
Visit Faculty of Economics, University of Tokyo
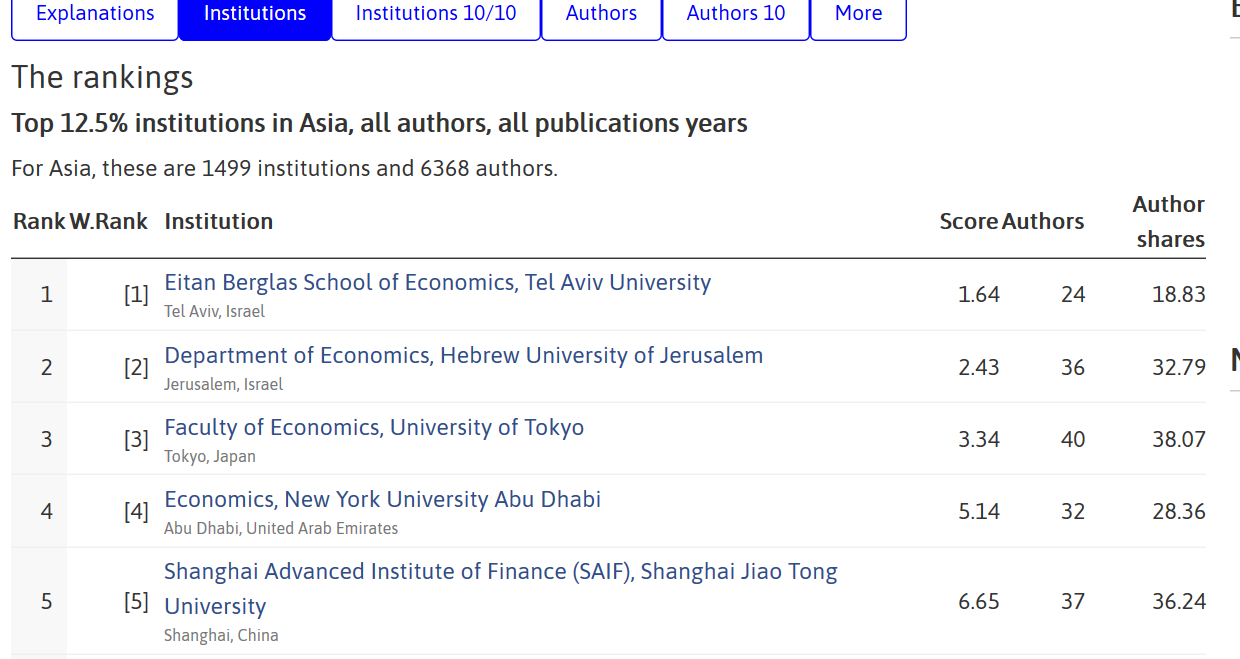tap(374, 427)
